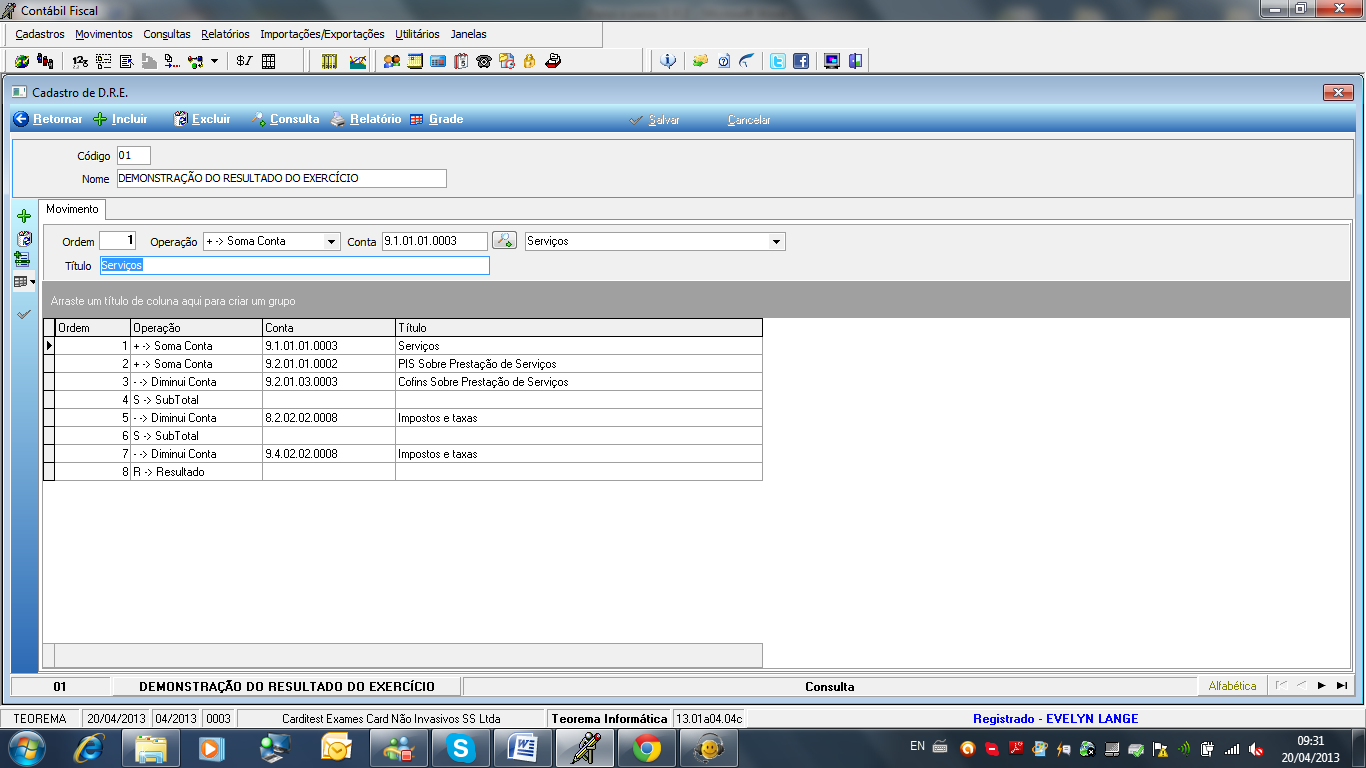Image resolution: width=1366 pixels, height=768 pixels.
Task: Expand the Serviços account name dropdown
Action: (x=777, y=241)
